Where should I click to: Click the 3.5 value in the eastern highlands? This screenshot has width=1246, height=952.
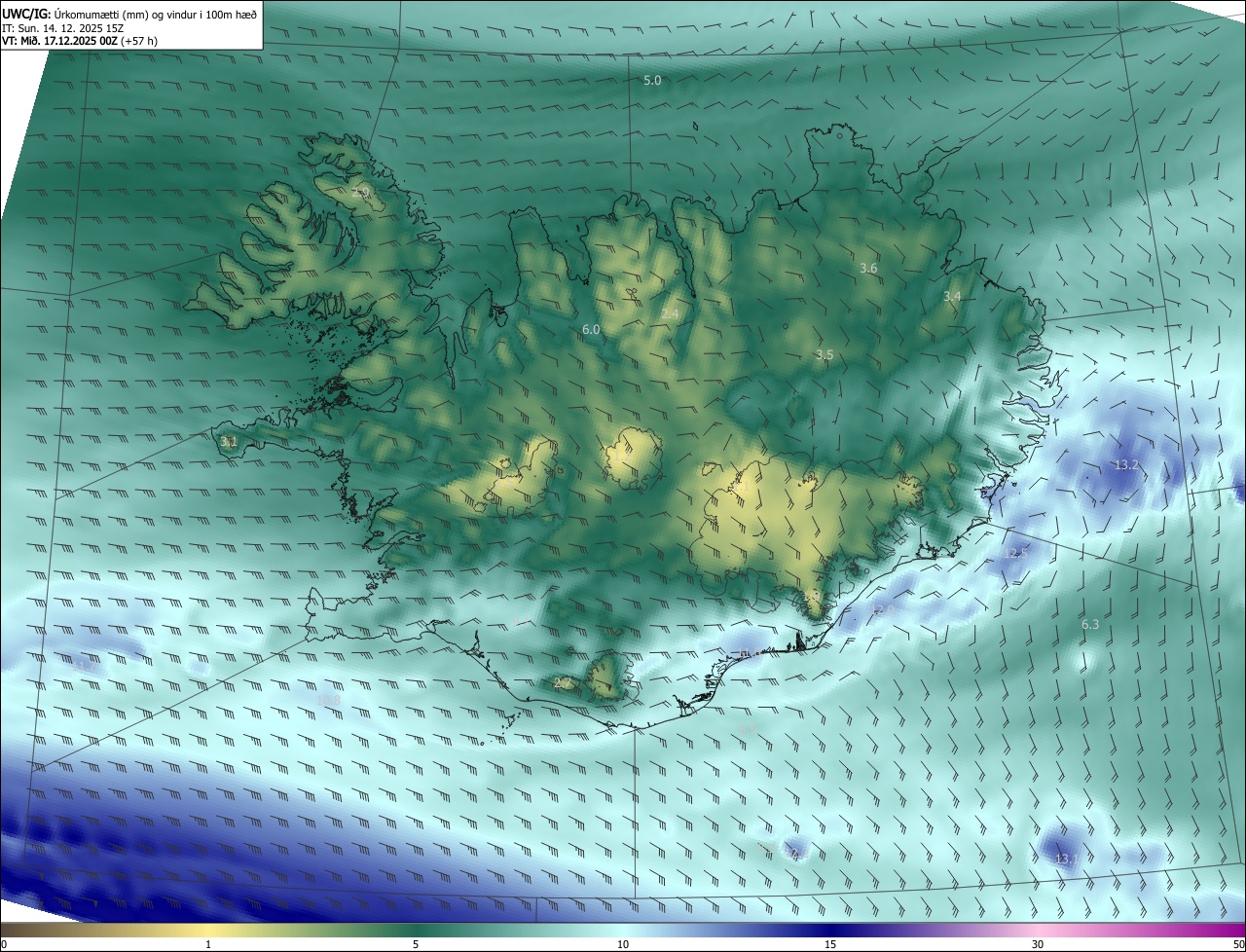[824, 354]
